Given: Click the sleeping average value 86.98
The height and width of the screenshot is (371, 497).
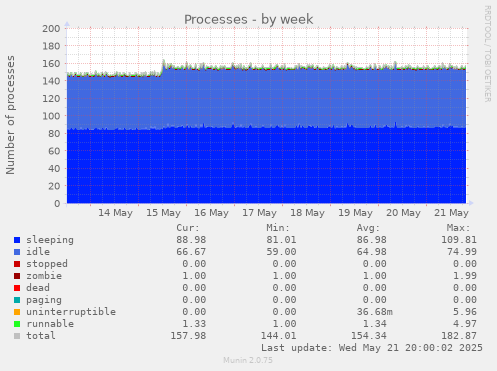Looking at the screenshot, I should (x=372, y=240).
